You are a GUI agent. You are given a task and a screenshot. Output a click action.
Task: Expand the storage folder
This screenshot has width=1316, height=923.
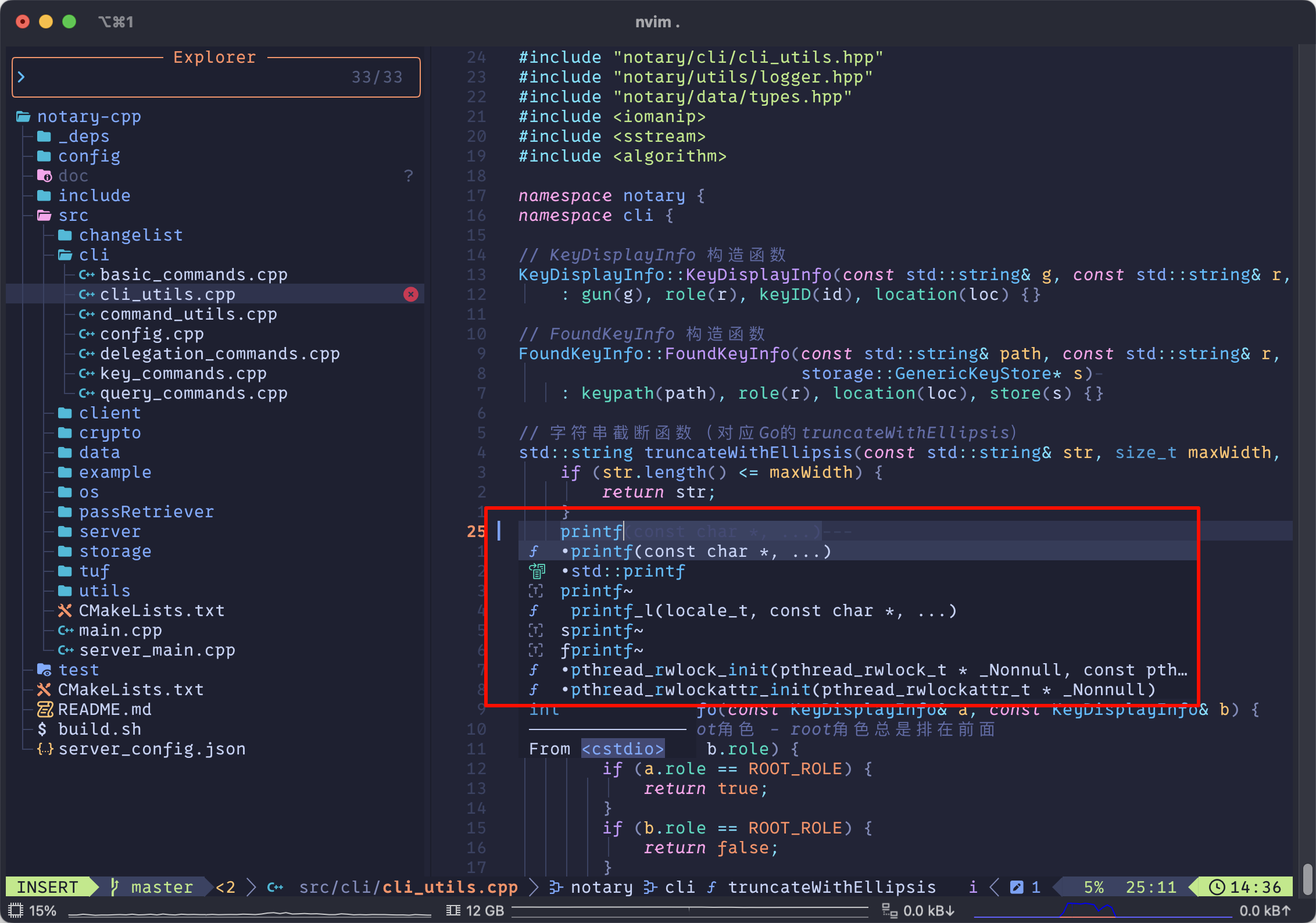tap(115, 552)
